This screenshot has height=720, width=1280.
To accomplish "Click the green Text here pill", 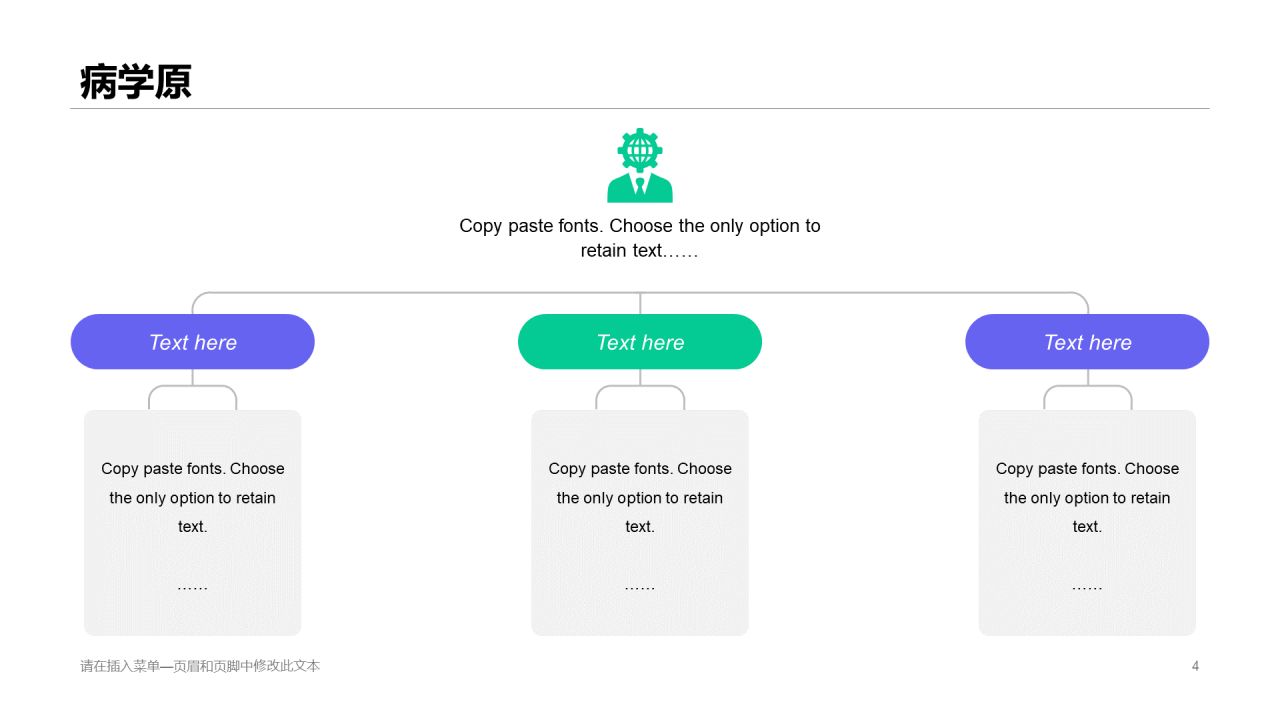I will coord(640,342).
